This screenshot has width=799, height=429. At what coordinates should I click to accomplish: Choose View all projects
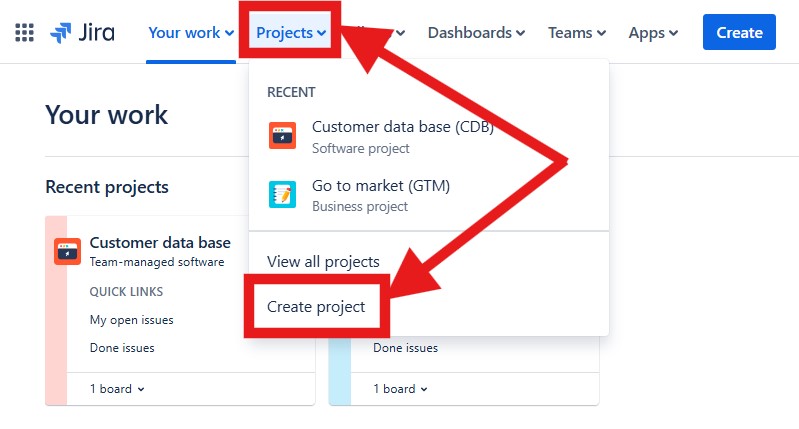coord(323,262)
